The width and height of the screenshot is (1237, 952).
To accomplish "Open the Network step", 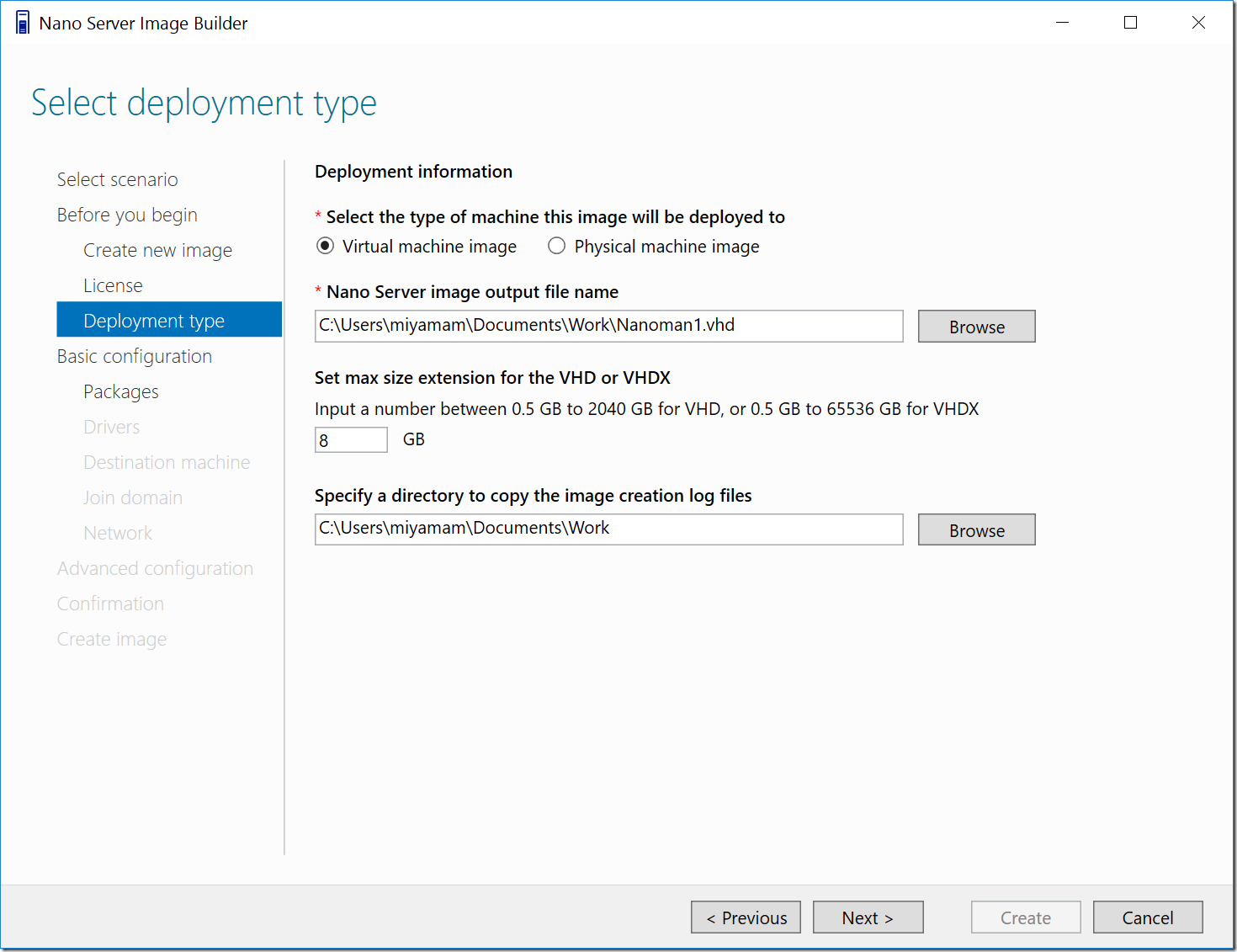I will 118,533.
